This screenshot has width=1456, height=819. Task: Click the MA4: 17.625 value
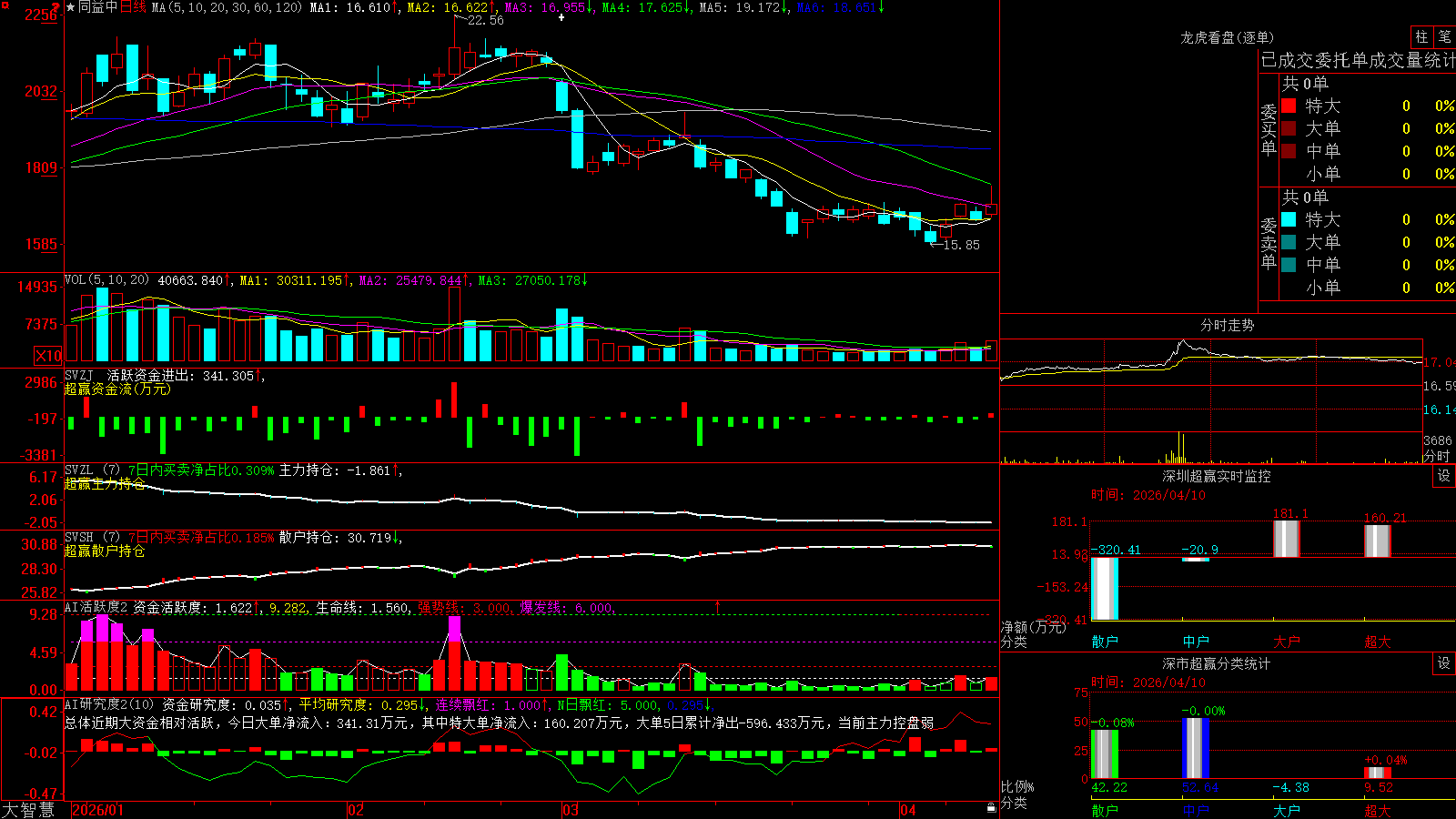tap(642, 7)
